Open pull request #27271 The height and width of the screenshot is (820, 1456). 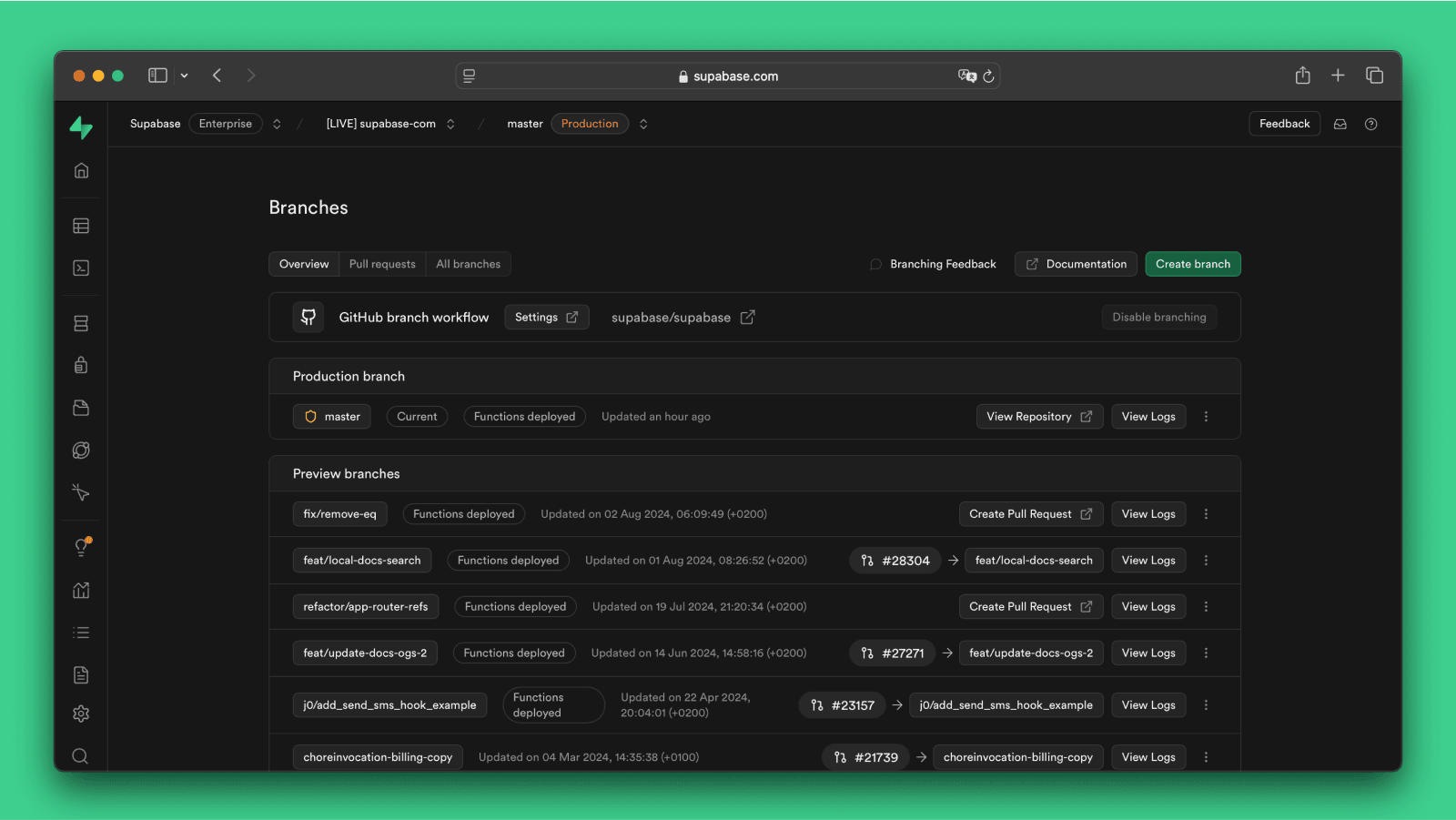tap(893, 653)
